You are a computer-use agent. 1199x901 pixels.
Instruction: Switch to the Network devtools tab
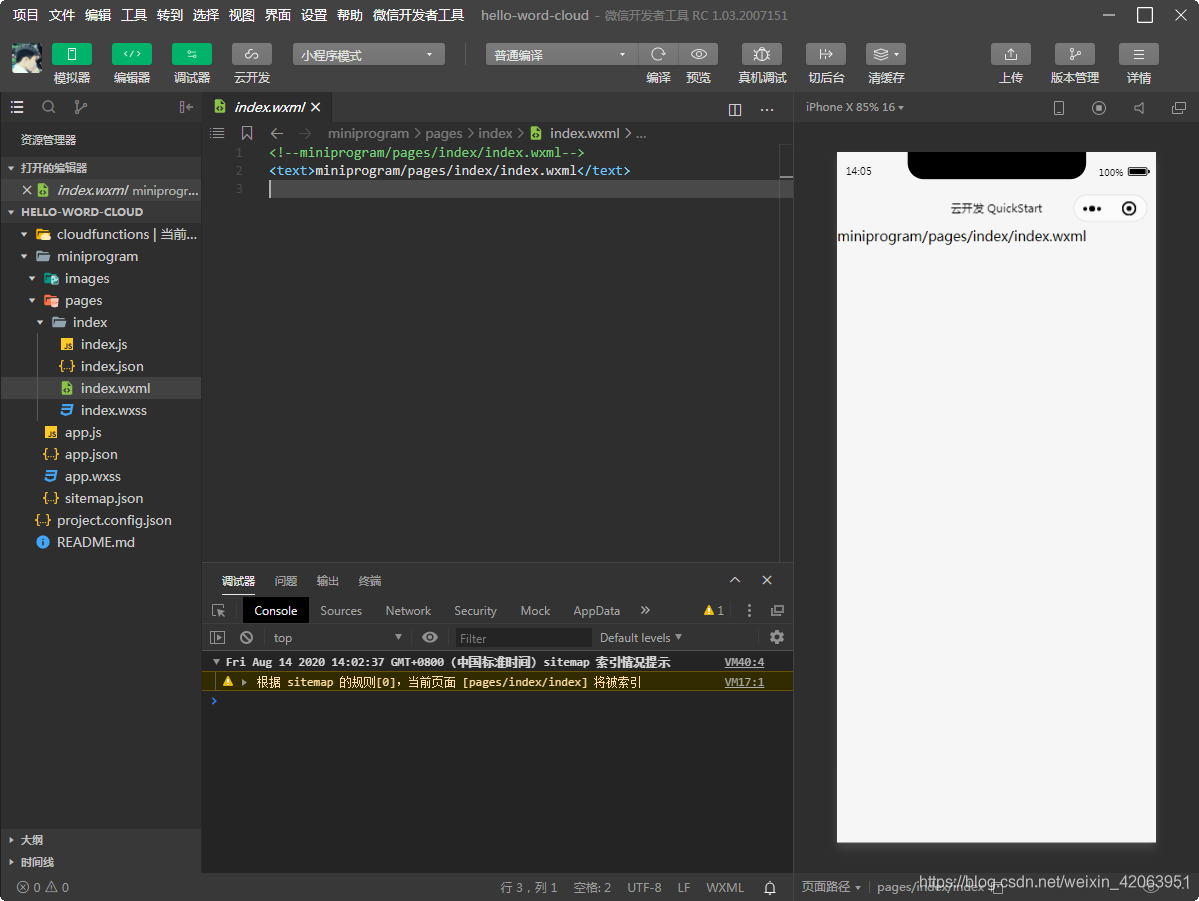coord(408,610)
